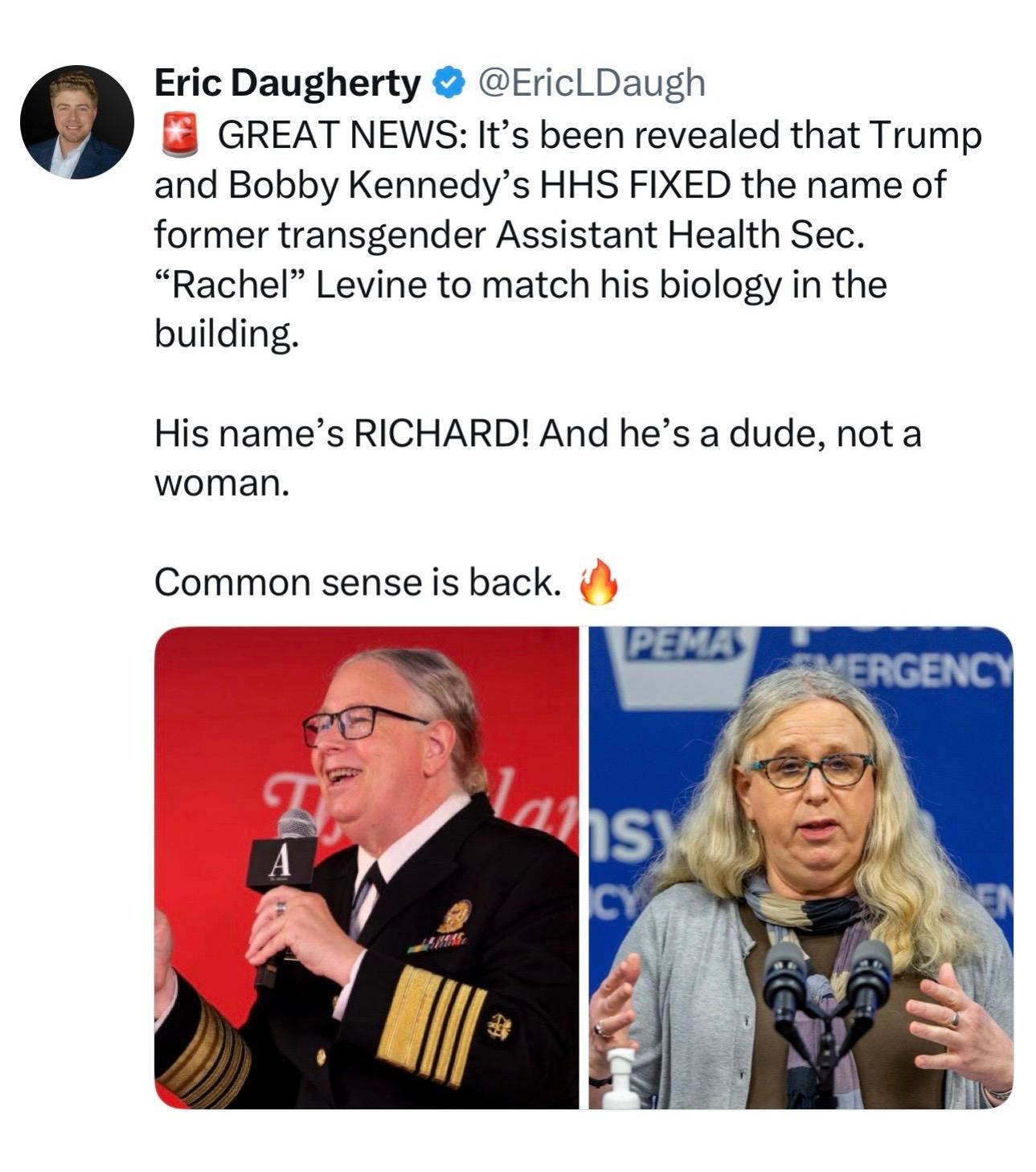The height and width of the screenshot is (1172, 1036).
Task: Open the Eric Daugherty display name
Action: [x=287, y=83]
